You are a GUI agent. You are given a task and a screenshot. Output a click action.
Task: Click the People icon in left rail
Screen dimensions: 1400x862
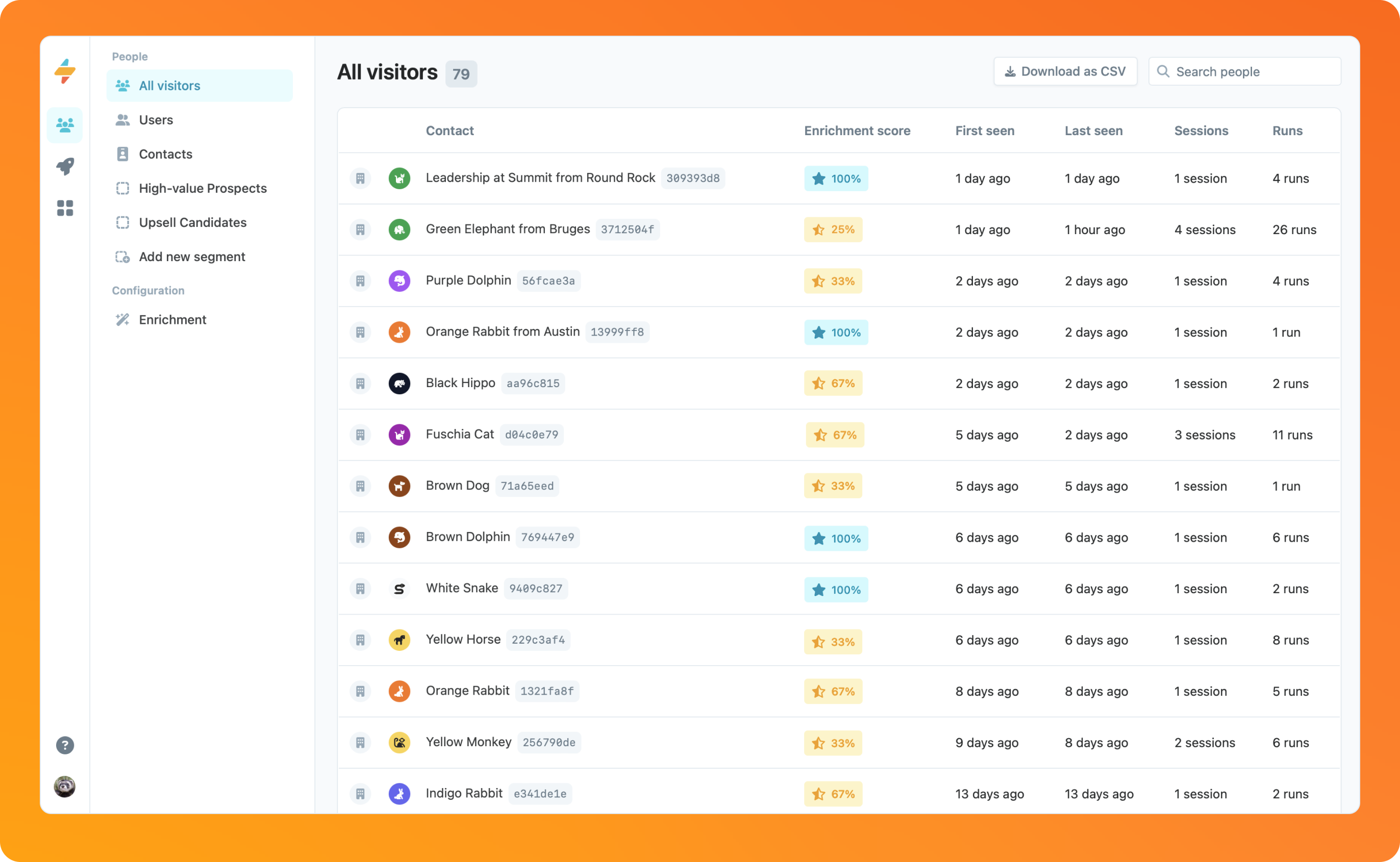pos(65,125)
